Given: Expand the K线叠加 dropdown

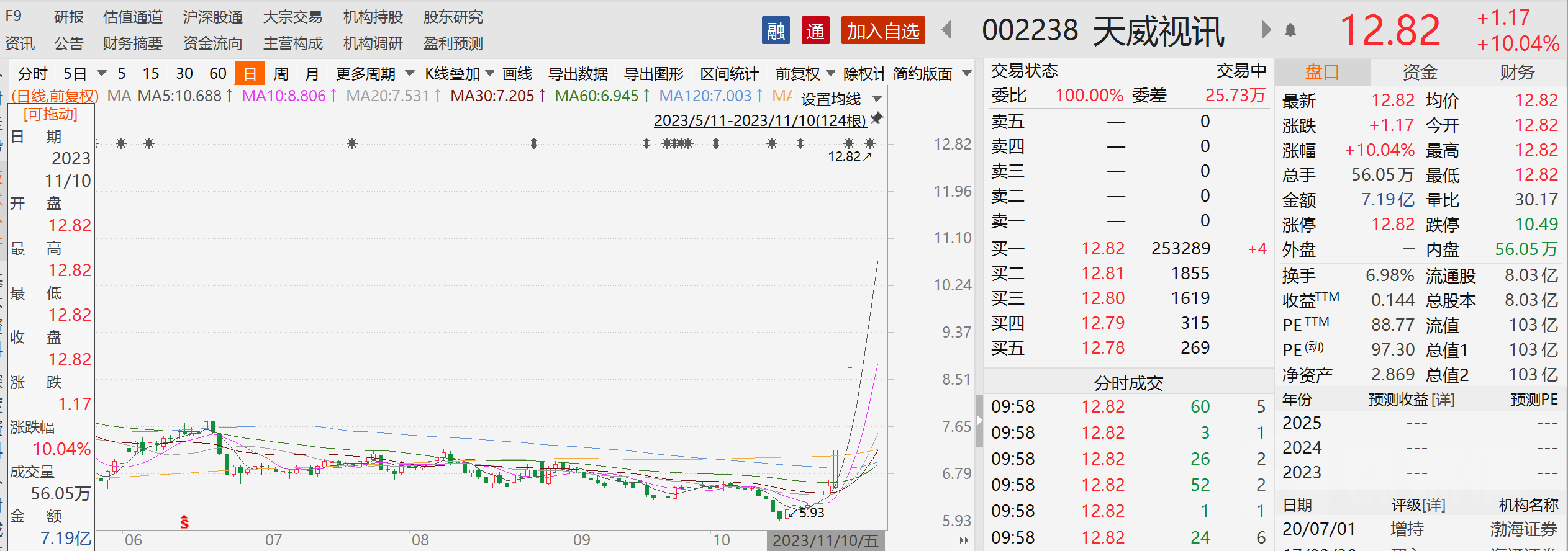Looking at the screenshot, I should click(459, 74).
